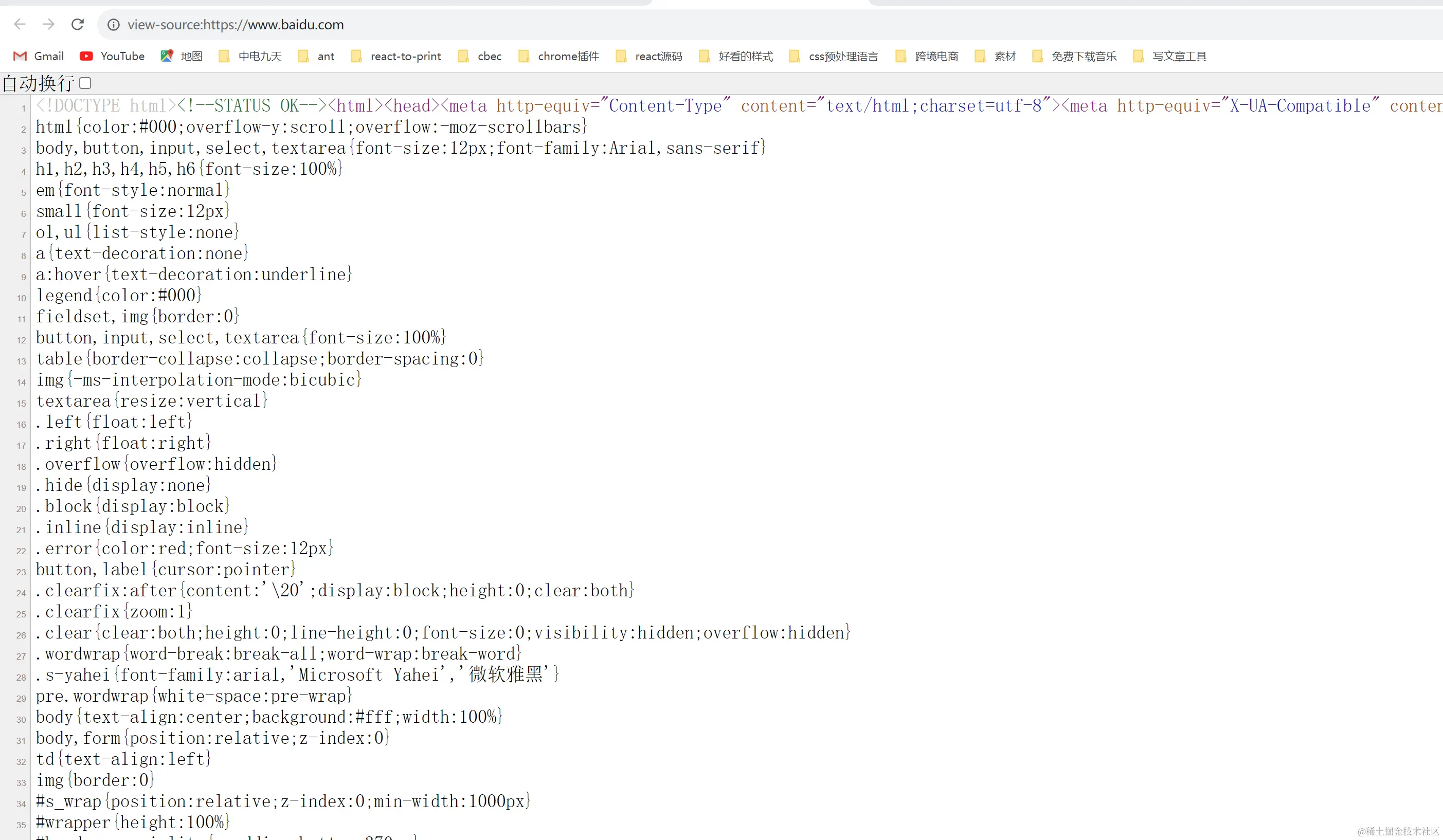Expand the react-to-print bookmark folder

pos(396,56)
